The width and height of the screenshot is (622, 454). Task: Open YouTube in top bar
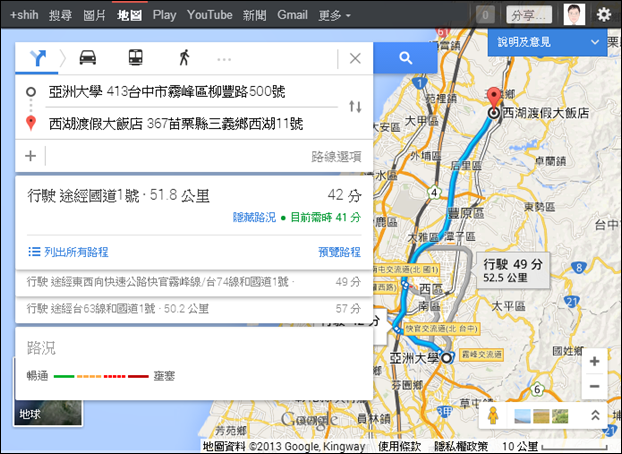(209, 15)
